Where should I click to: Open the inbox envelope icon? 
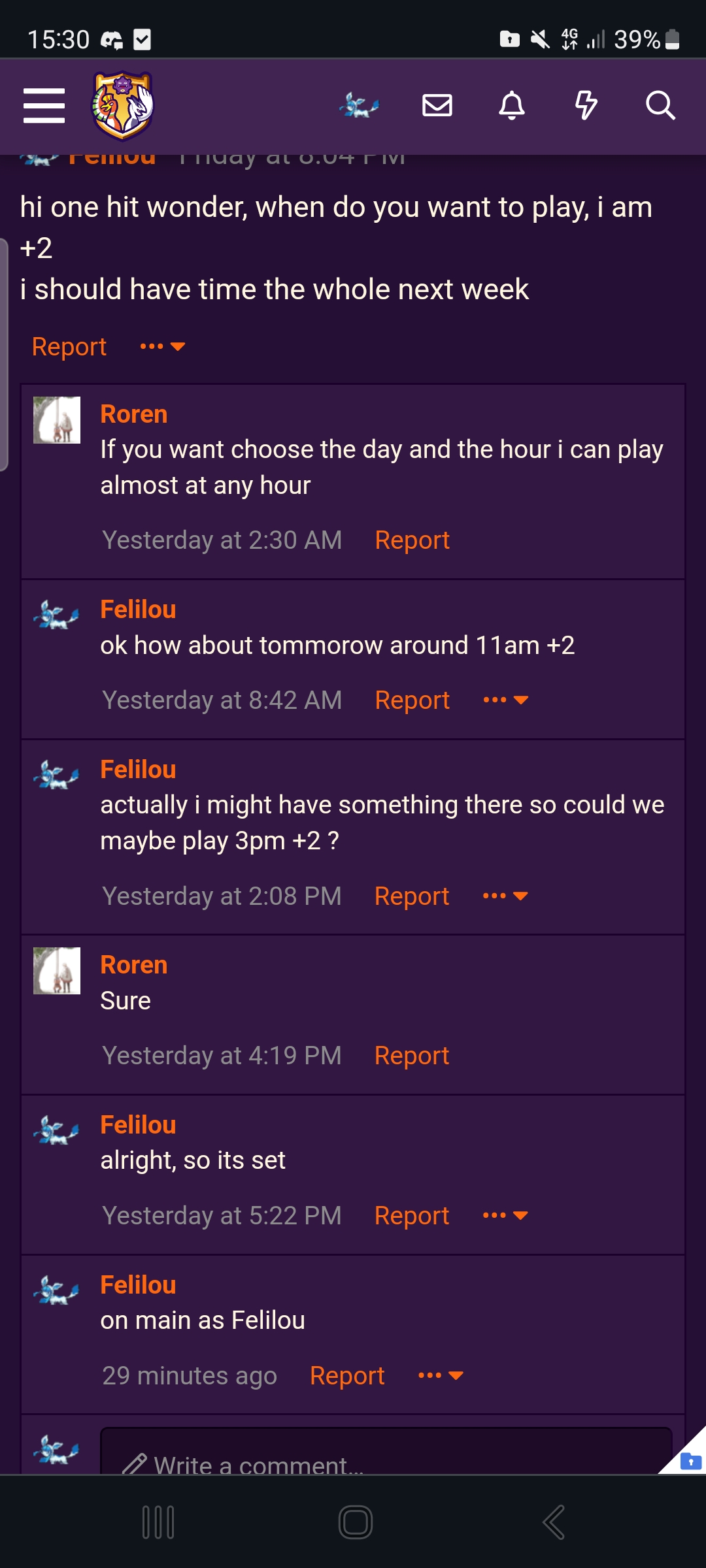437,105
